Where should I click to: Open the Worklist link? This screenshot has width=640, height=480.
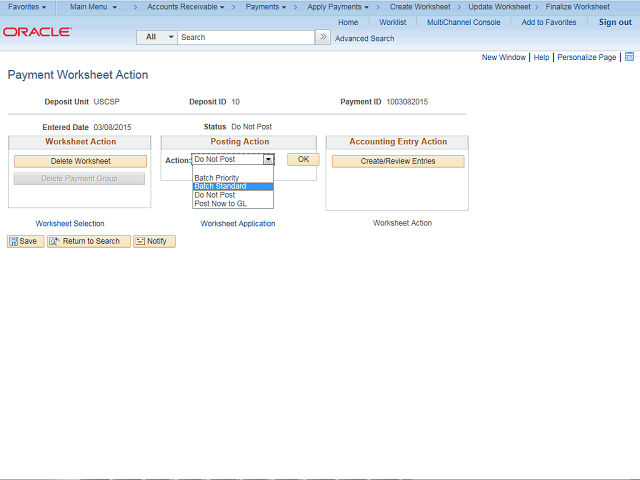[x=392, y=22]
